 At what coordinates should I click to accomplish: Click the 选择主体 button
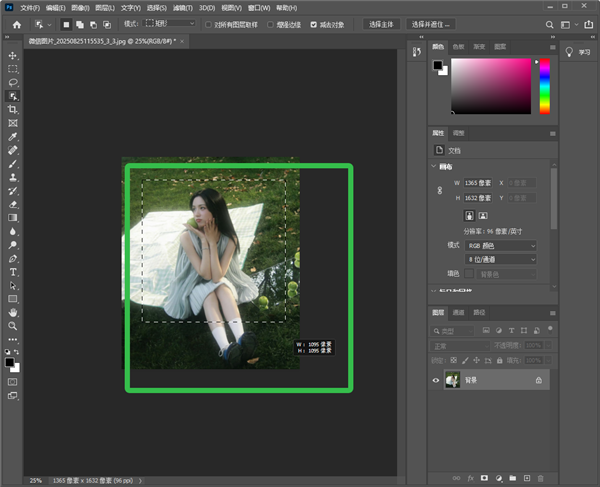[381, 23]
